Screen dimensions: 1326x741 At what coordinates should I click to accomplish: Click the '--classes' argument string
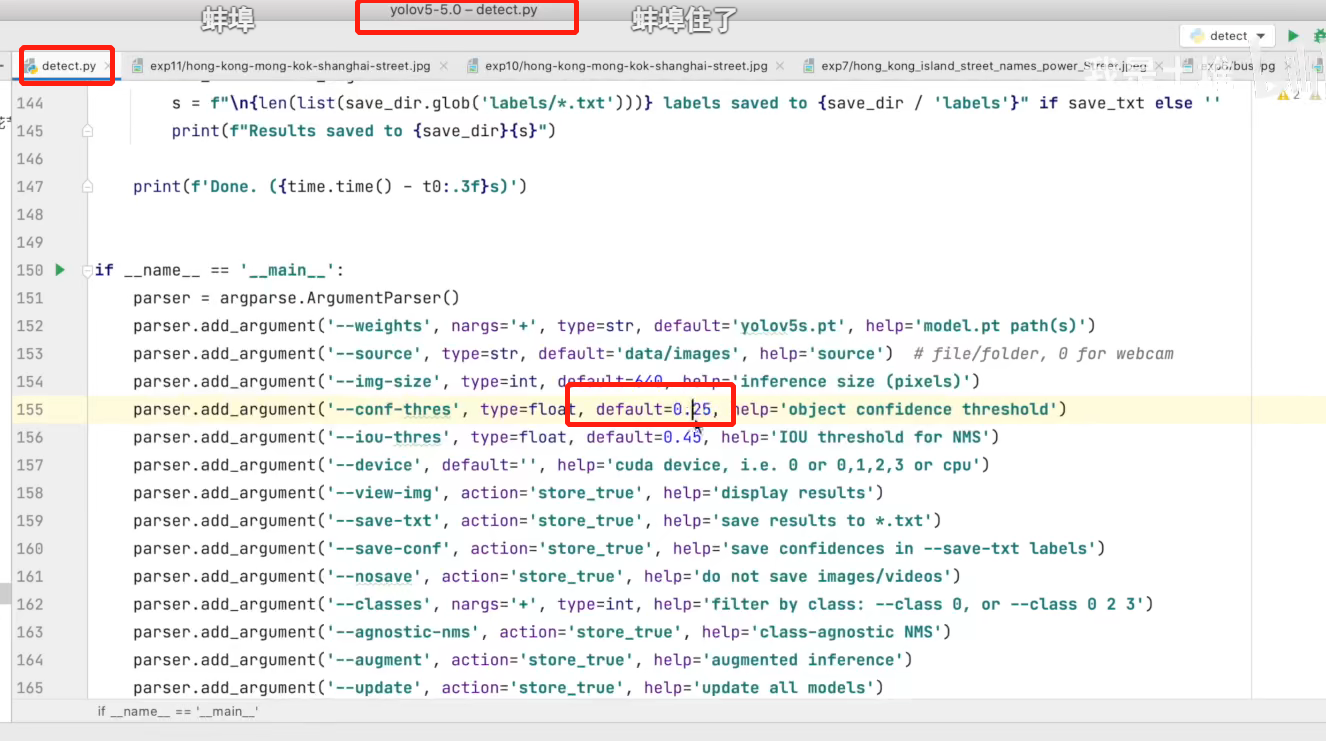coord(383,605)
